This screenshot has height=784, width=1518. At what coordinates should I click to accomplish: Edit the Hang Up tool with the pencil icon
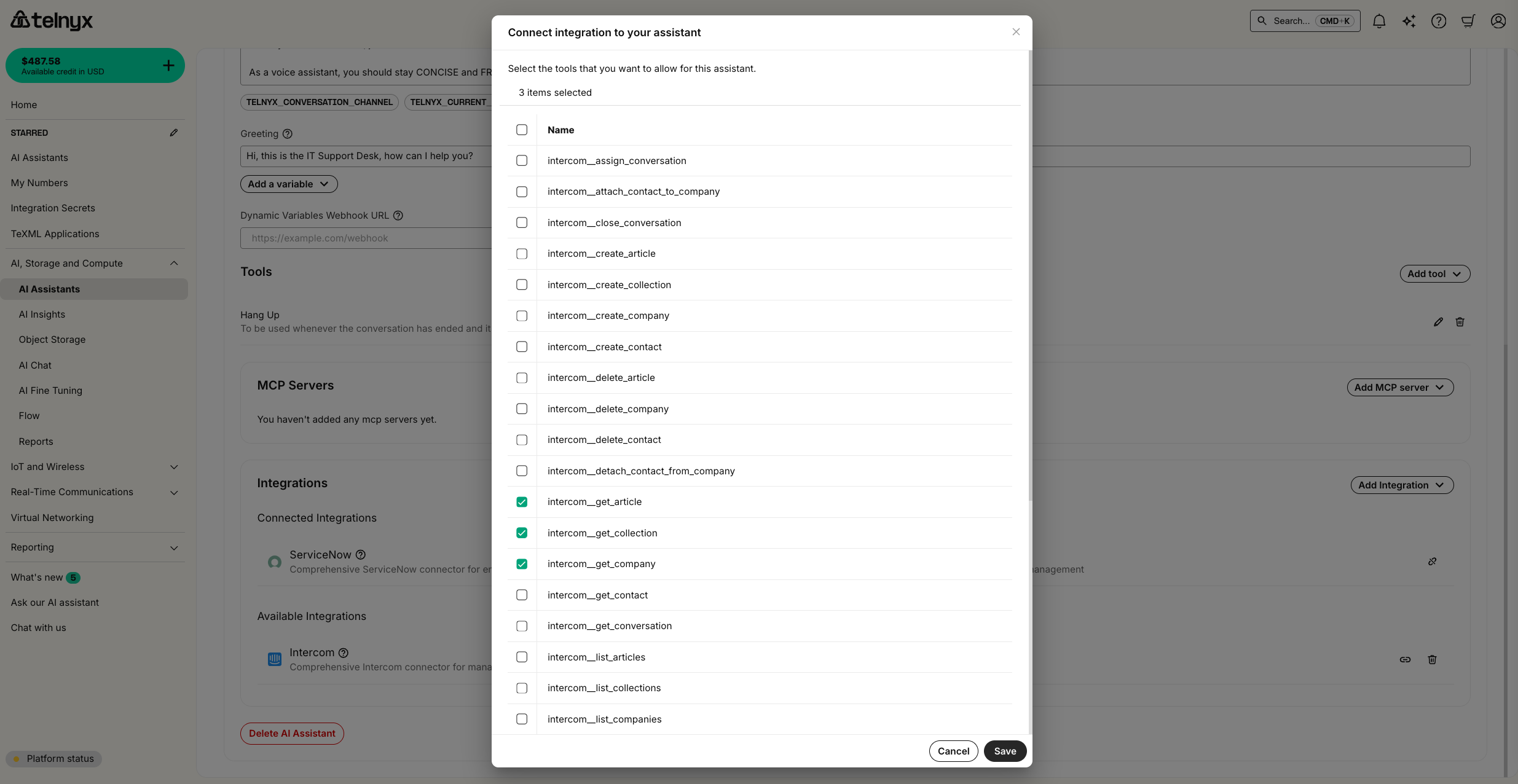tap(1437, 322)
